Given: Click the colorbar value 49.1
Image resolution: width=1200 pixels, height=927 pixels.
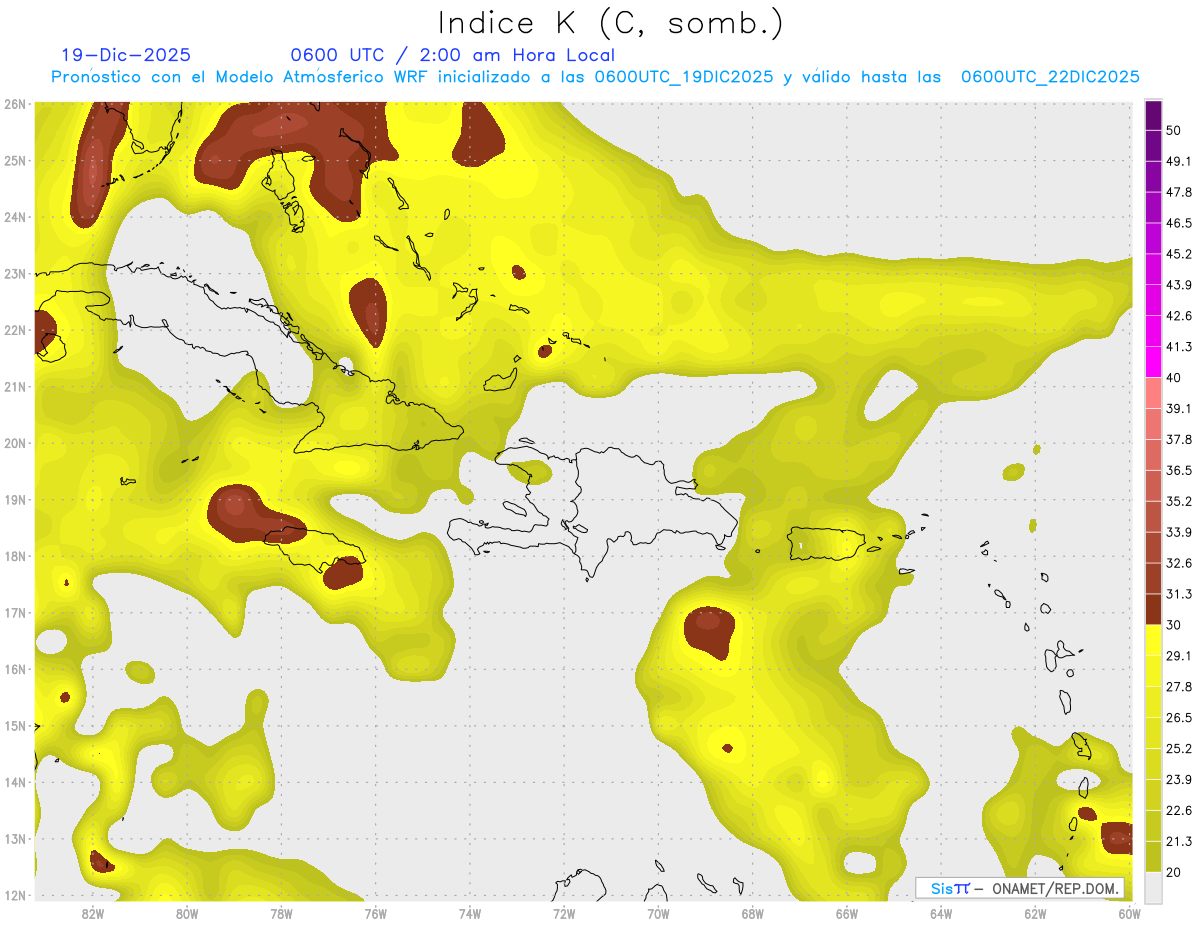Looking at the screenshot, I should [x=1180, y=161].
